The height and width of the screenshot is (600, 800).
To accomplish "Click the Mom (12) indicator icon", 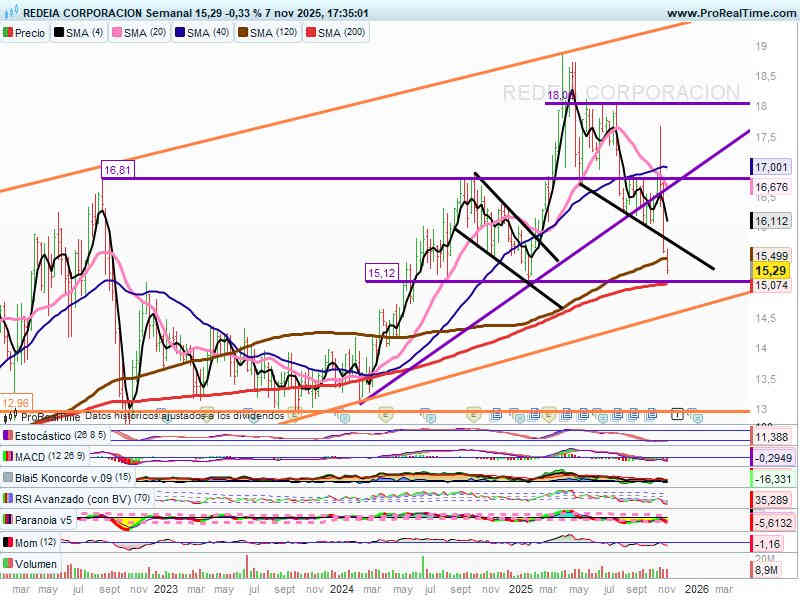I will click(x=9, y=542).
